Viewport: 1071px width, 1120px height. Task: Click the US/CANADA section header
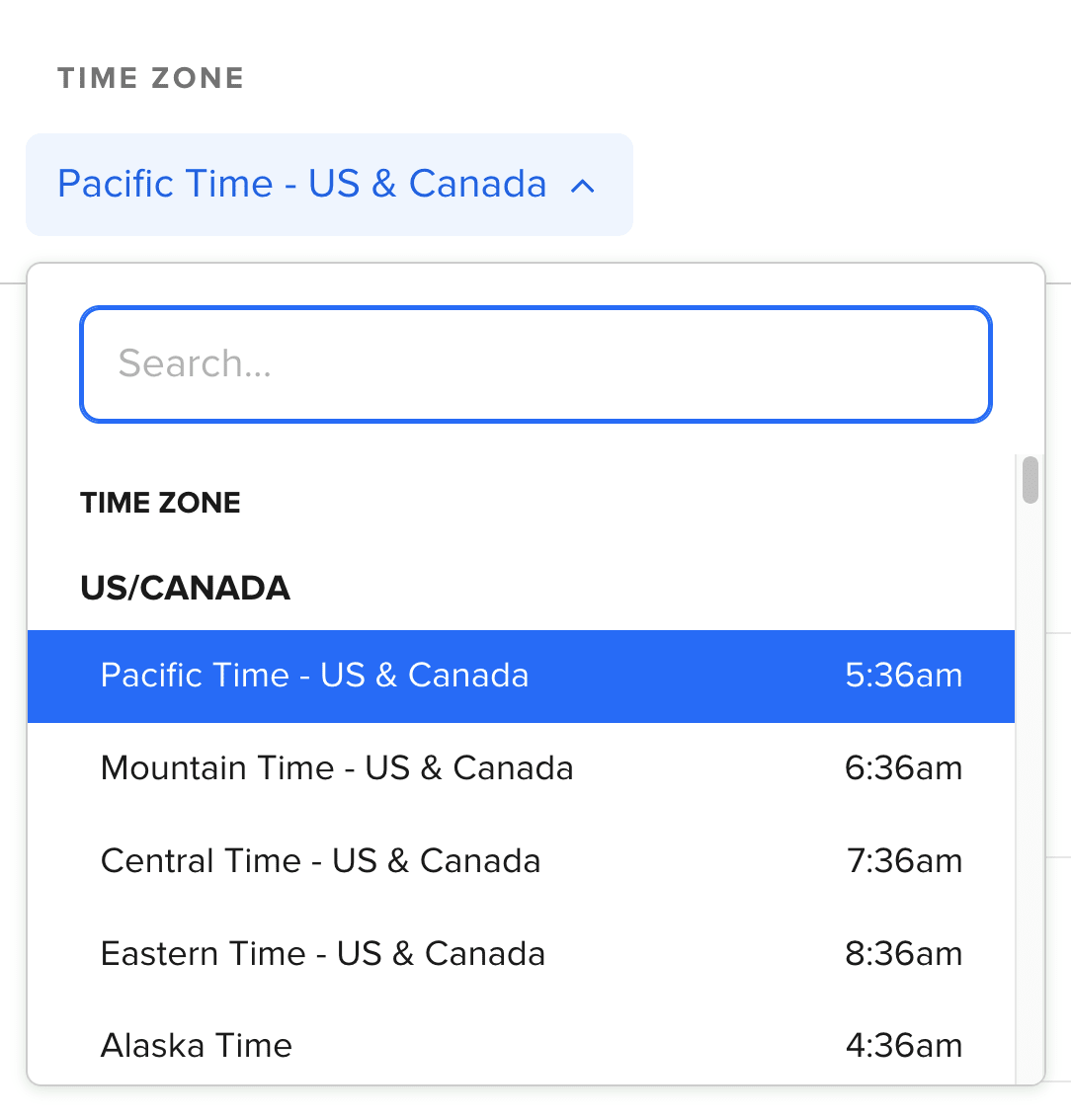pos(185,588)
